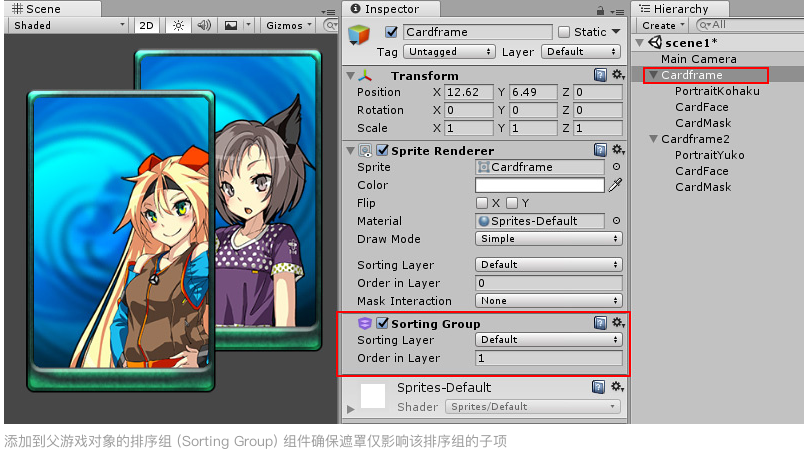Open Sprite Renderer help reference icon

point(600,150)
